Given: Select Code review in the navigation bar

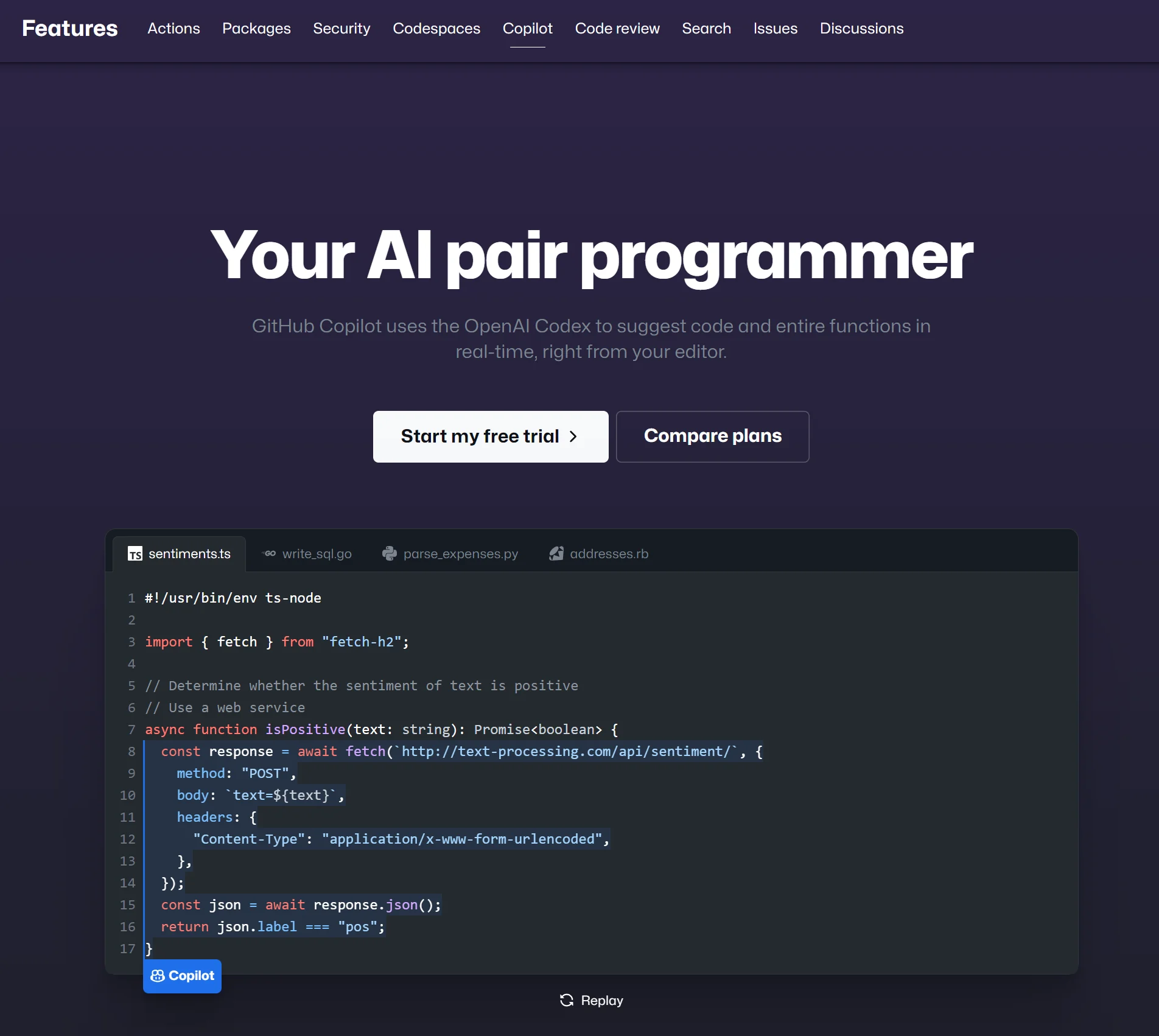Looking at the screenshot, I should [x=617, y=28].
